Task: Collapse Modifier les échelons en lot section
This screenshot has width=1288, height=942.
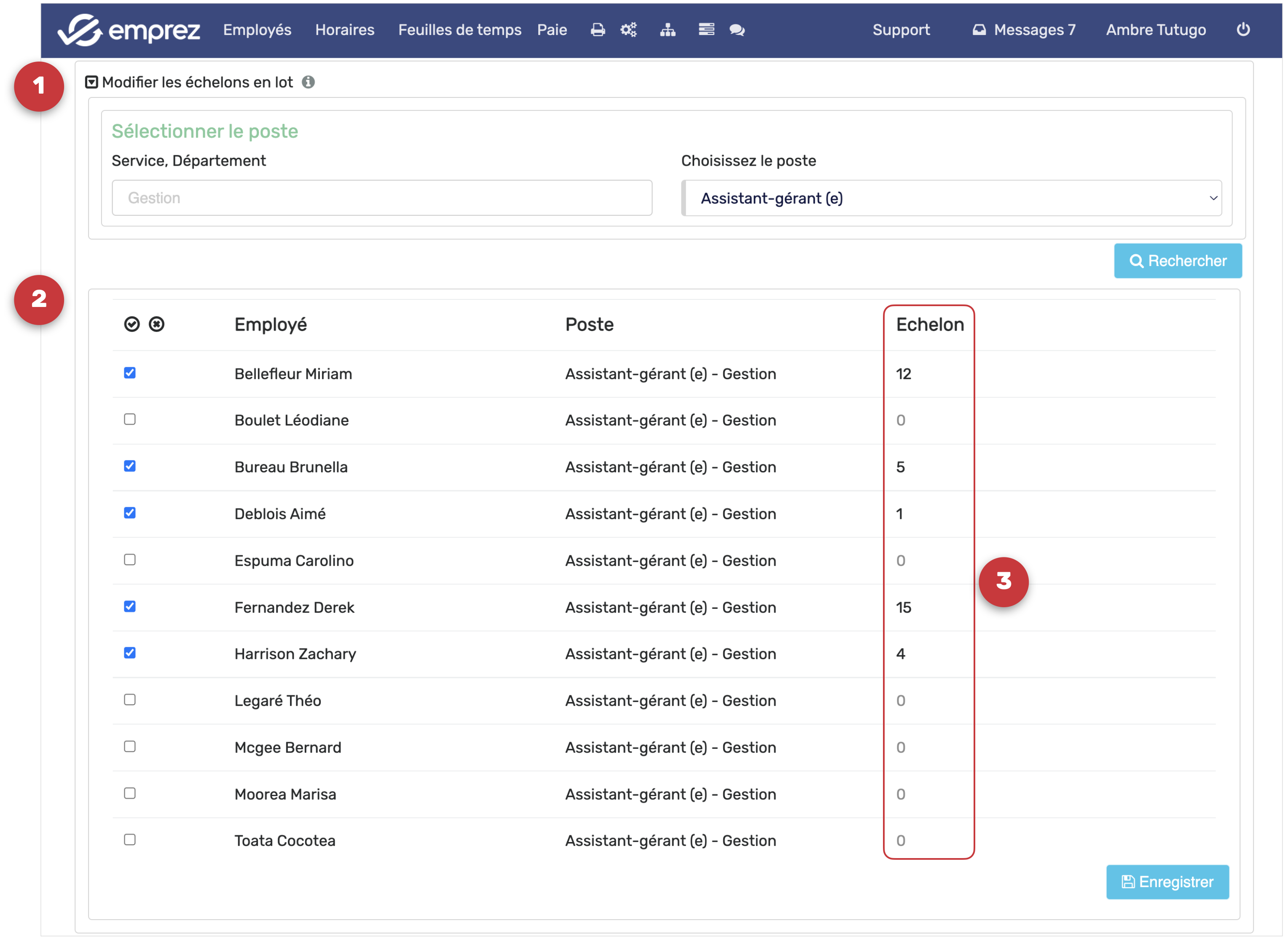Action: (x=92, y=82)
